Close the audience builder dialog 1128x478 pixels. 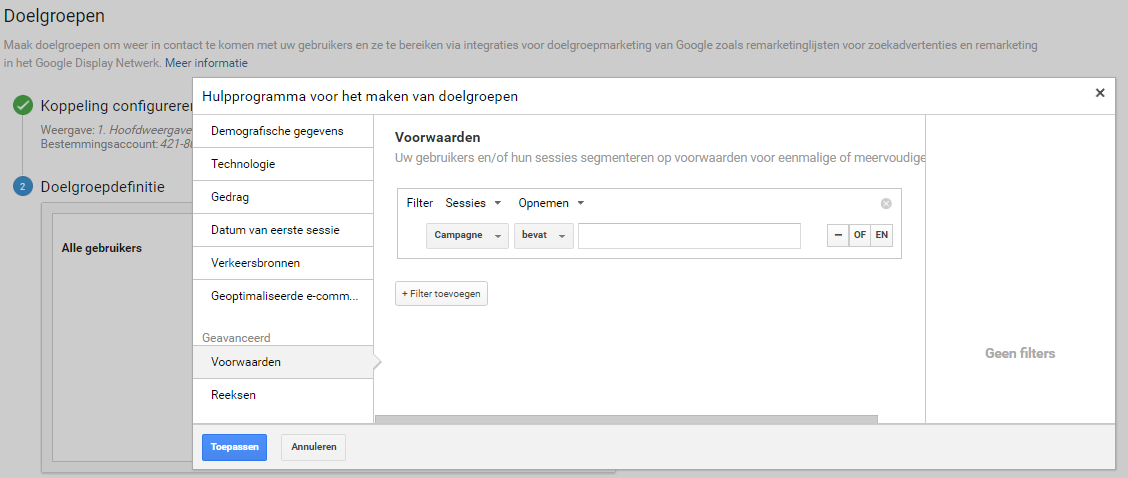pos(1099,93)
